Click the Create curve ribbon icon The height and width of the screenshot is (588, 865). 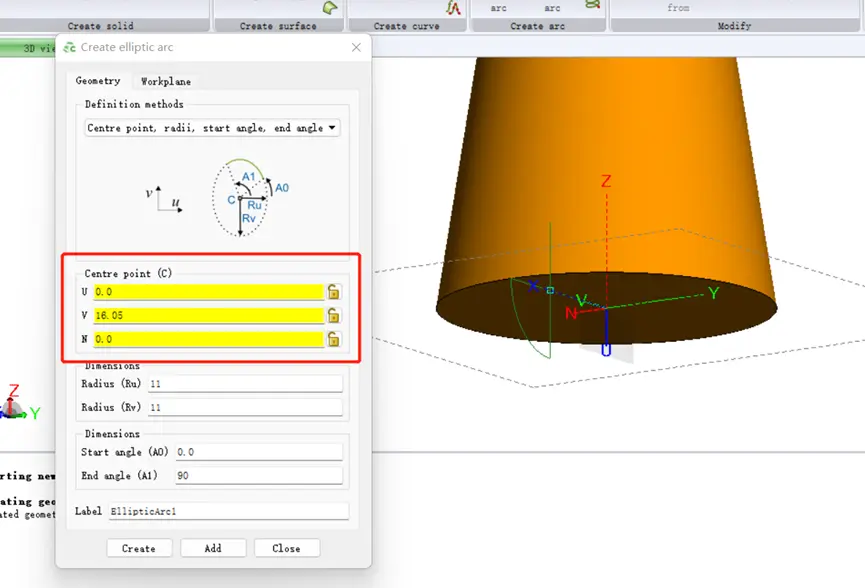[453, 8]
